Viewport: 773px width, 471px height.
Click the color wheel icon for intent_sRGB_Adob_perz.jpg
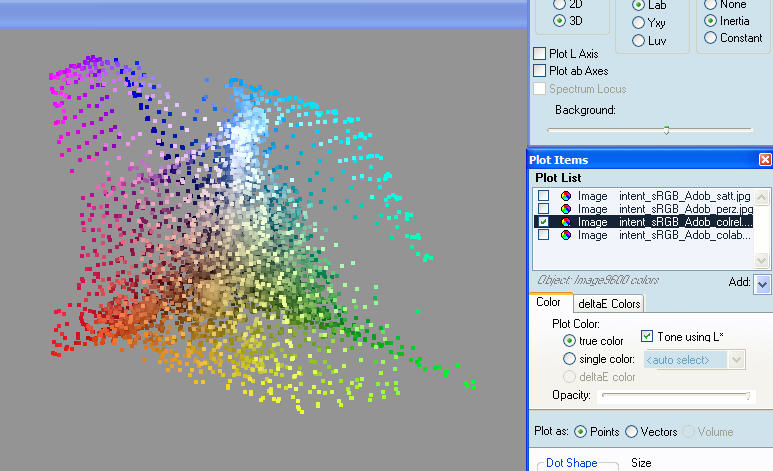tap(566, 209)
